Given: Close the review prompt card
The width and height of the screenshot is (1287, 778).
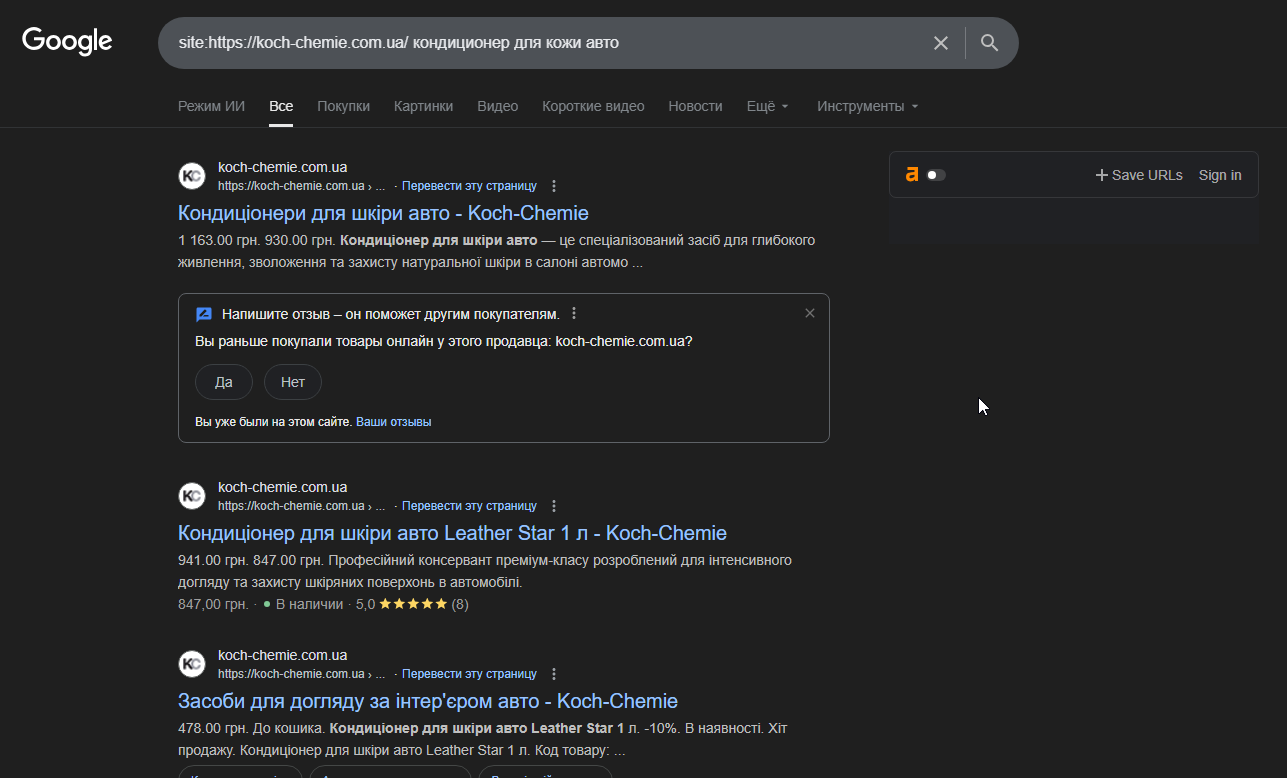Looking at the screenshot, I should pyautogui.click(x=810, y=313).
